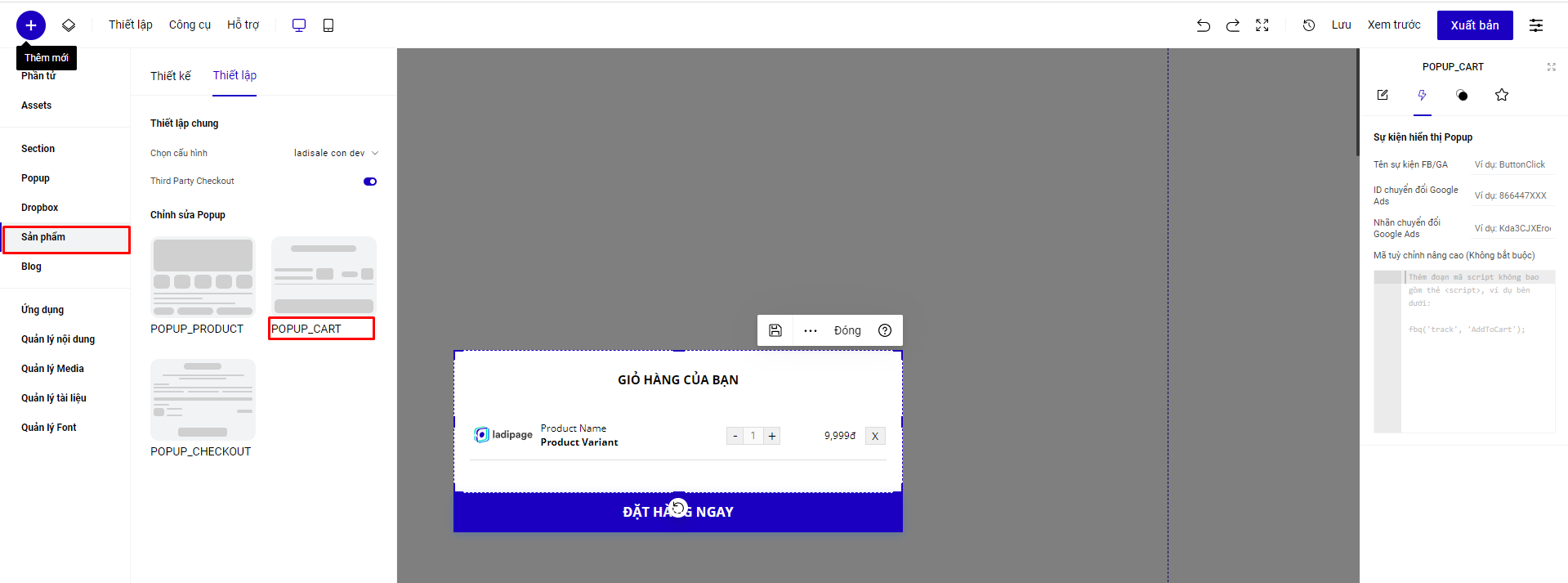
Task: Switch to desktop view icon
Action: click(x=299, y=25)
